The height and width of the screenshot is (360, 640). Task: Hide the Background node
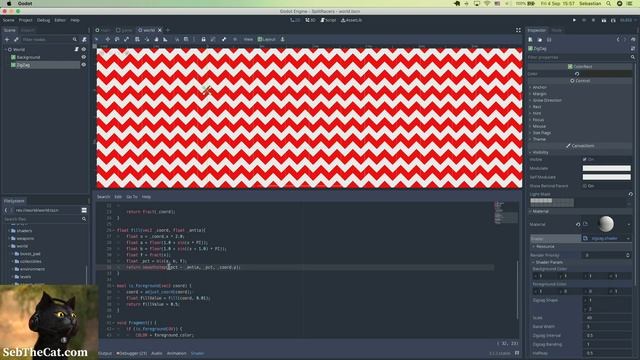coord(84,57)
